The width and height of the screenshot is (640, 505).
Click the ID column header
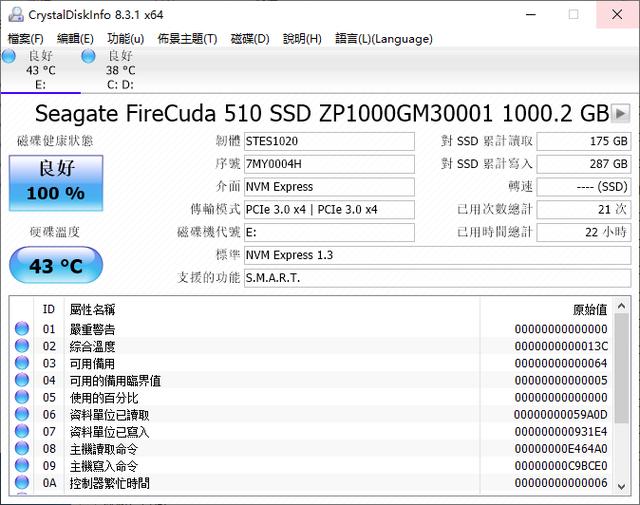[x=49, y=309]
